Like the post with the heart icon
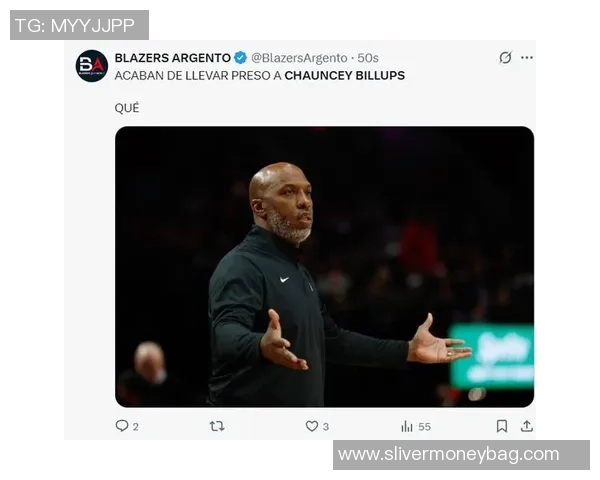The image size is (600, 480). (311, 426)
